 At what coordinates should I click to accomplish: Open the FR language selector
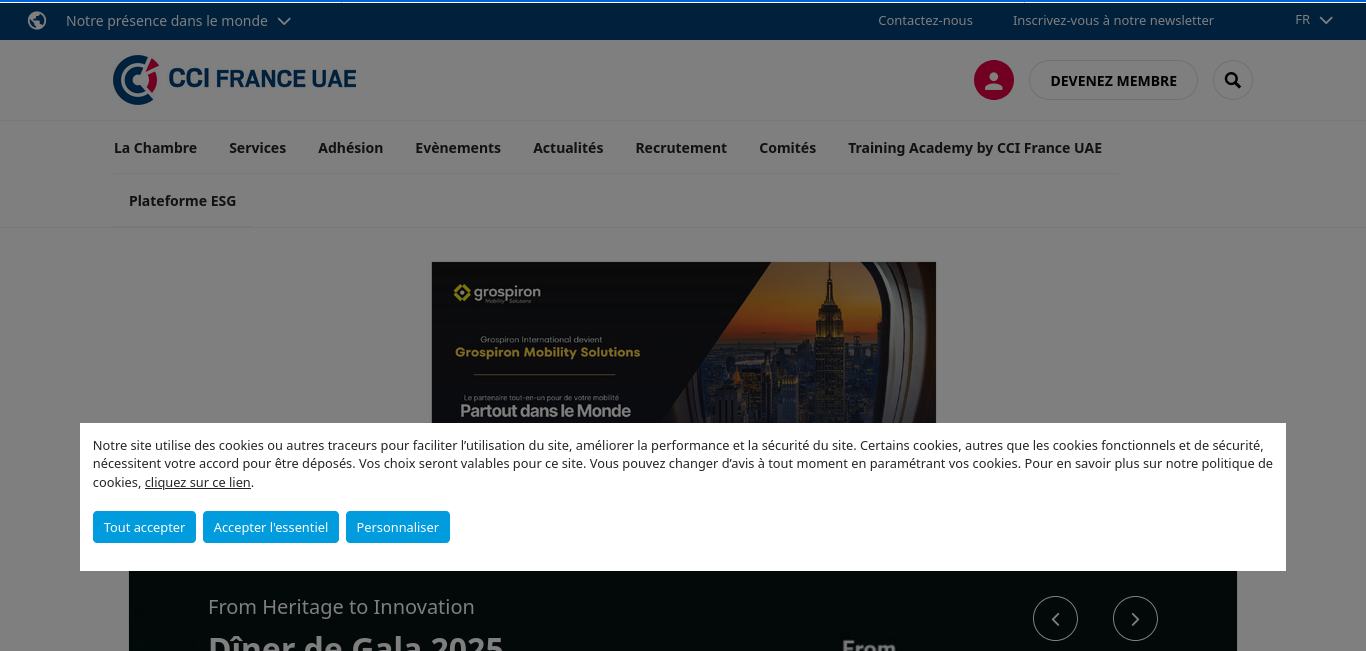pos(1314,20)
